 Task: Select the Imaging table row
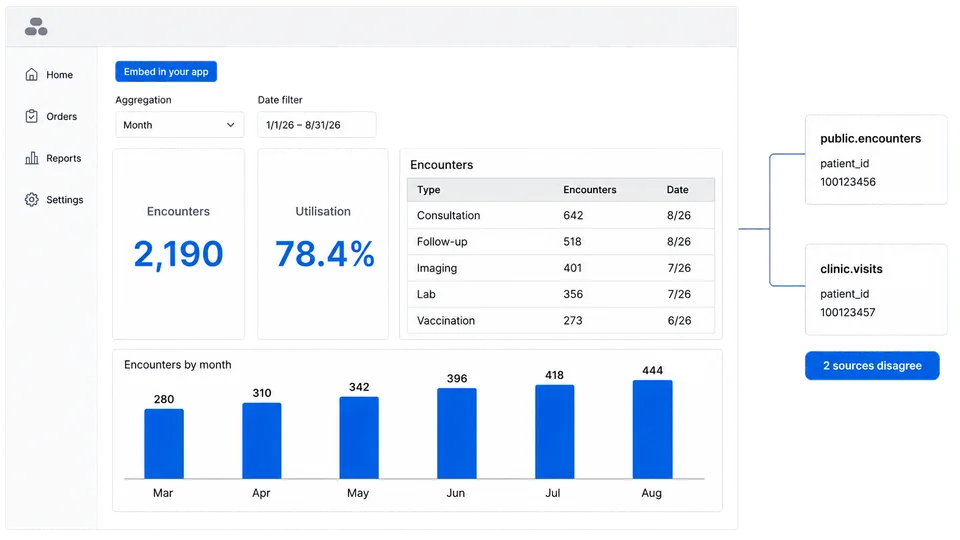561,268
